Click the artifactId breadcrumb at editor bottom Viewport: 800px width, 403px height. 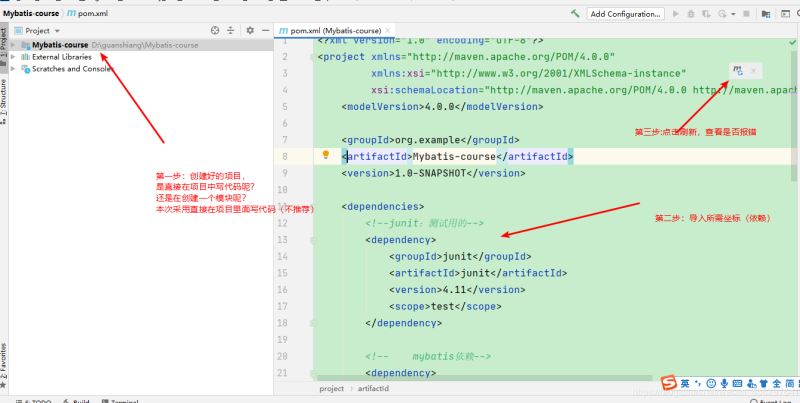[x=374, y=388]
